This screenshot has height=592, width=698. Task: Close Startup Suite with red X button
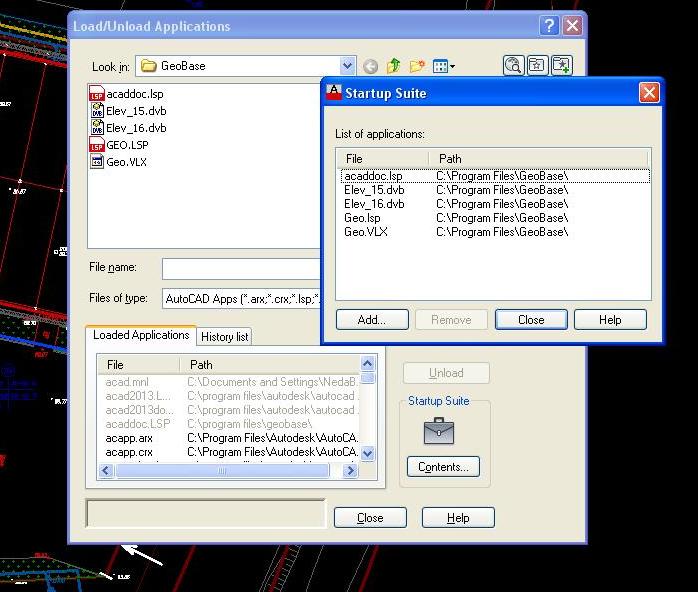(x=649, y=93)
